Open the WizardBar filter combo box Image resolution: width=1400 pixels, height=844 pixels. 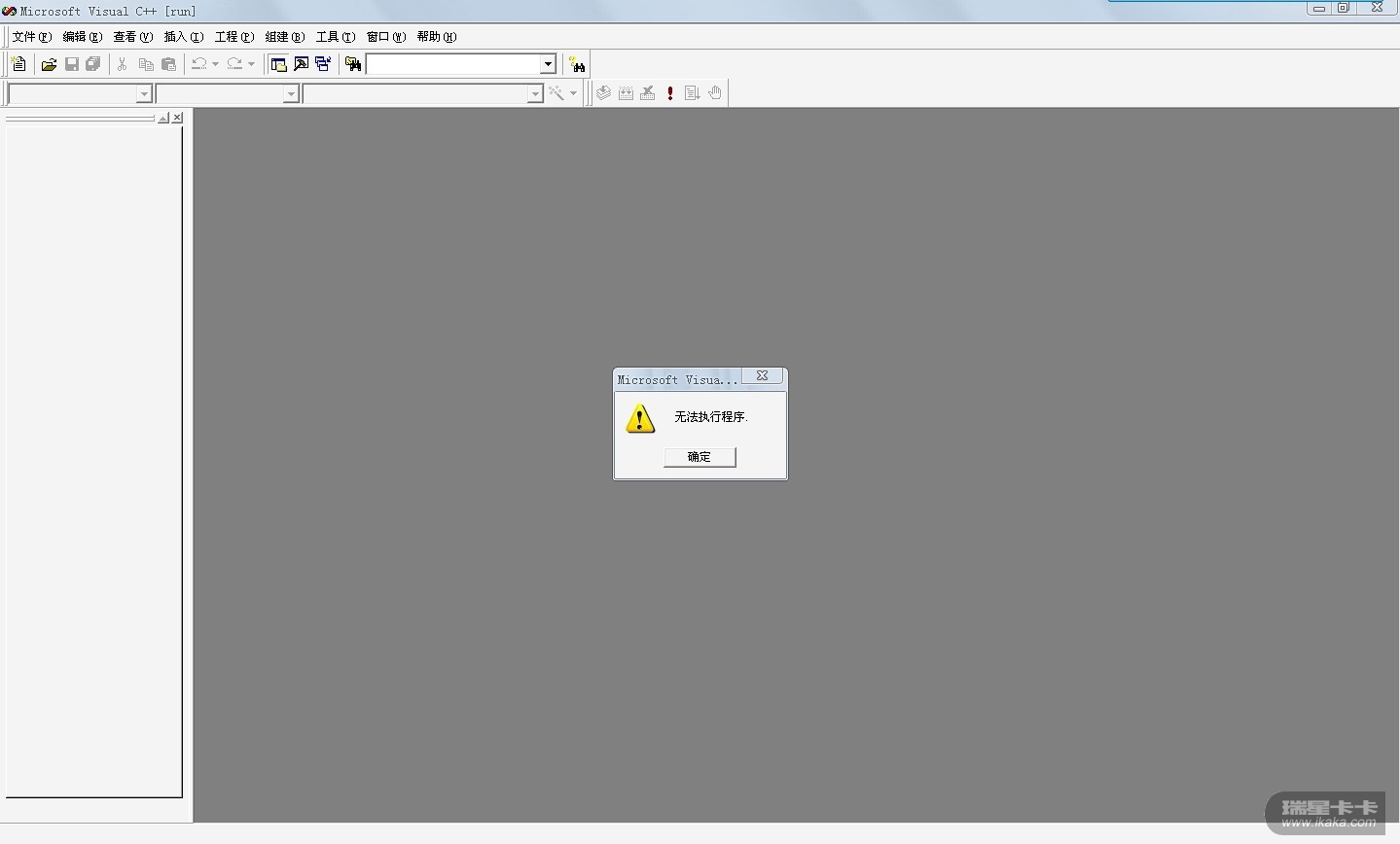pos(227,93)
